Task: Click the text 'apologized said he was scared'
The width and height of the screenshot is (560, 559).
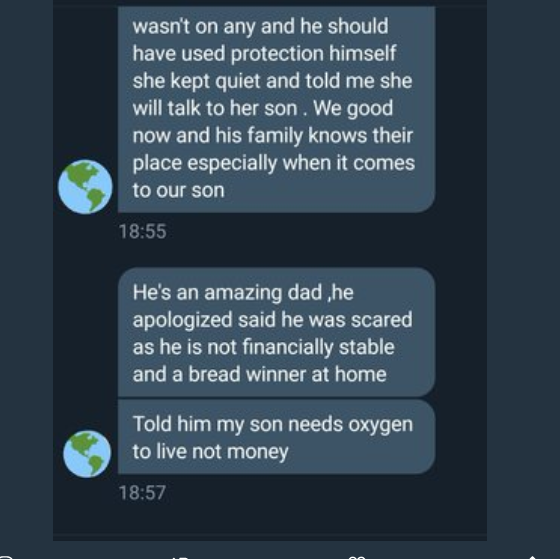Action: click(272, 320)
